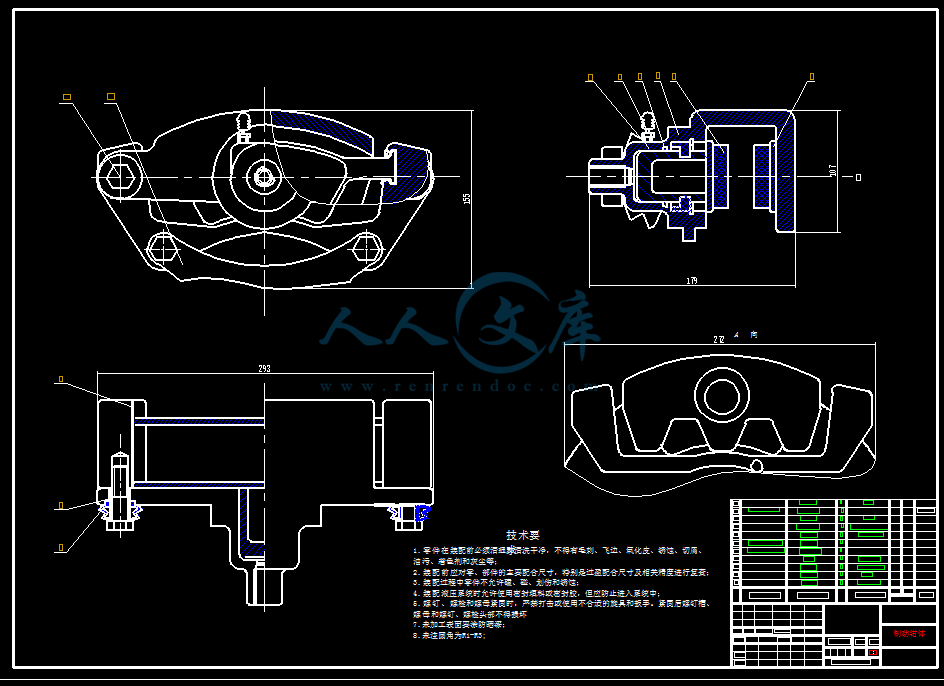Screen dimensions: 944x686
Task: Click the watermark logo in the drawing center
Action: click(498, 322)
